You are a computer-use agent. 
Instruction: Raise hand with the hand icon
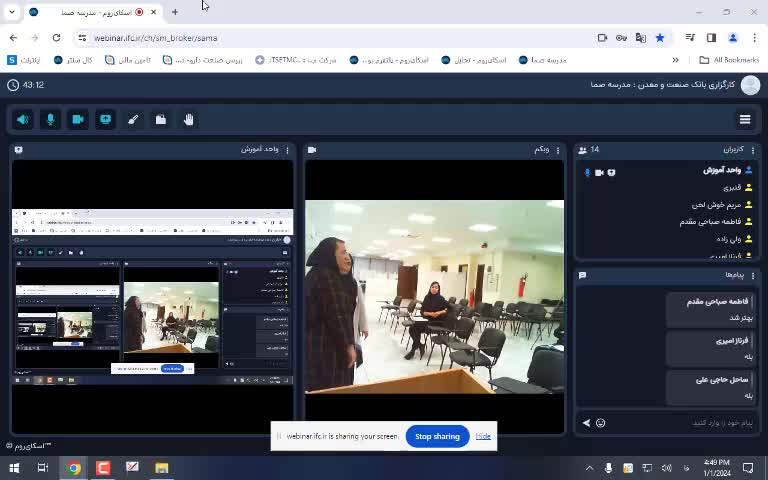[189, 120]
